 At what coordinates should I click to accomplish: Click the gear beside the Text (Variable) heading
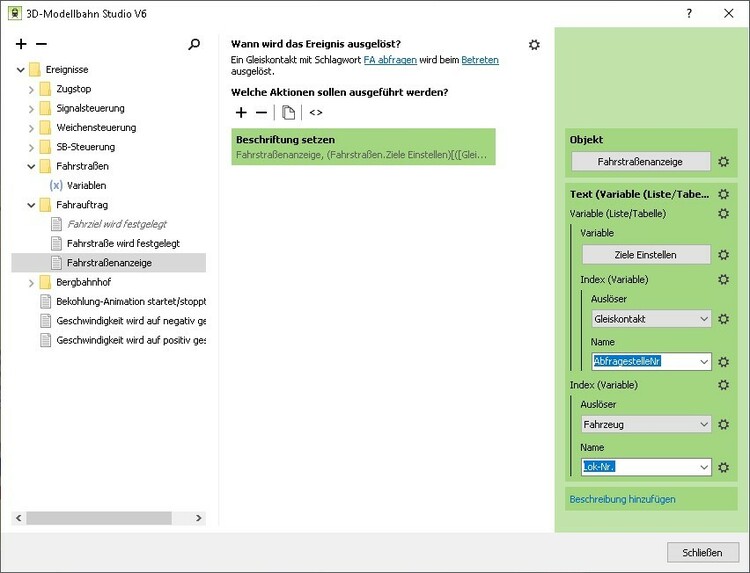pos(724,194)
